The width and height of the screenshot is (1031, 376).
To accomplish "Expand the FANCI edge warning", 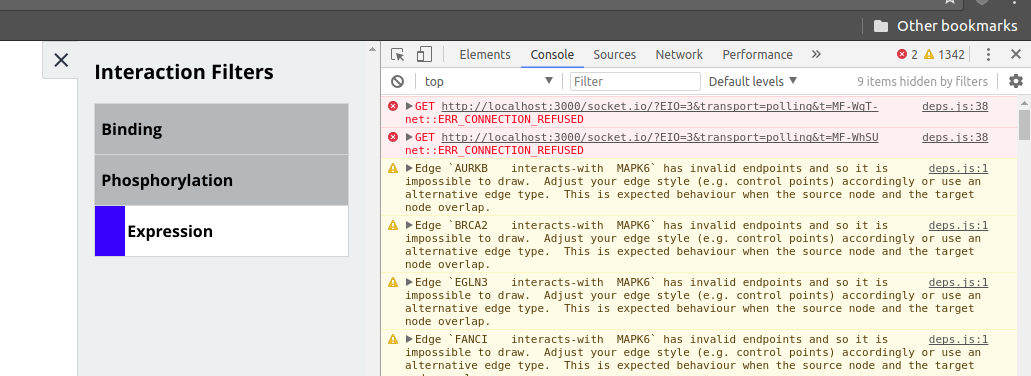I will [x=409, y=339].
